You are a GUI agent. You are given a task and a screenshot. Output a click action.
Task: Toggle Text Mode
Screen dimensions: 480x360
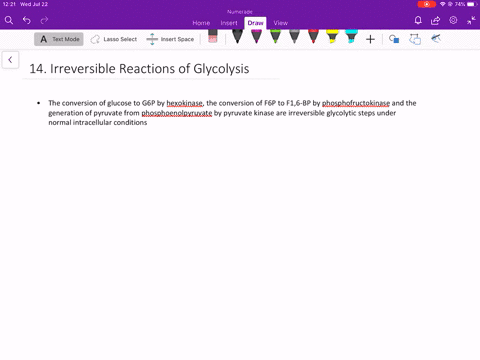click(59, 39)
